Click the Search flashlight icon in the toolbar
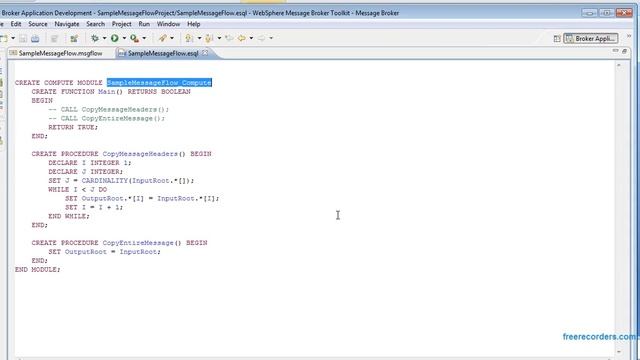 [x=163, y=38]
